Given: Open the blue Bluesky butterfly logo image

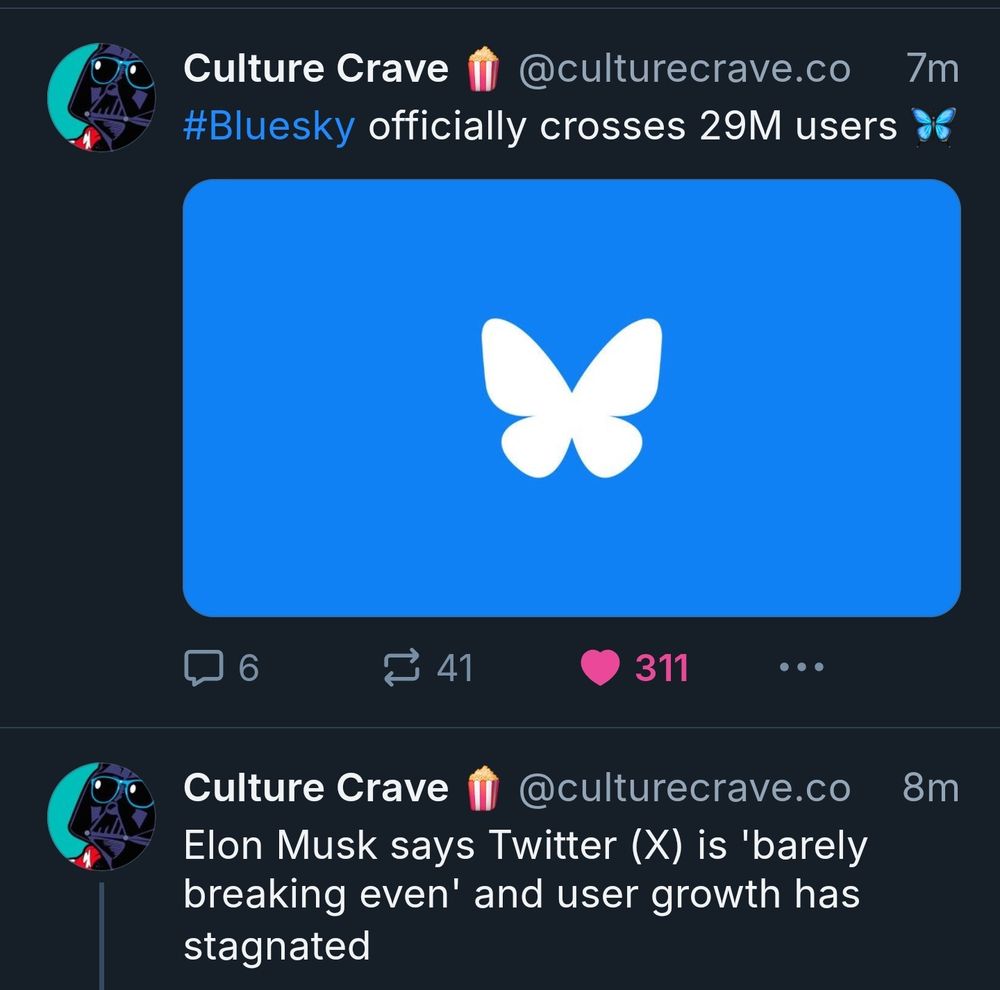Looking at the screenshot, I should (571, 397).
